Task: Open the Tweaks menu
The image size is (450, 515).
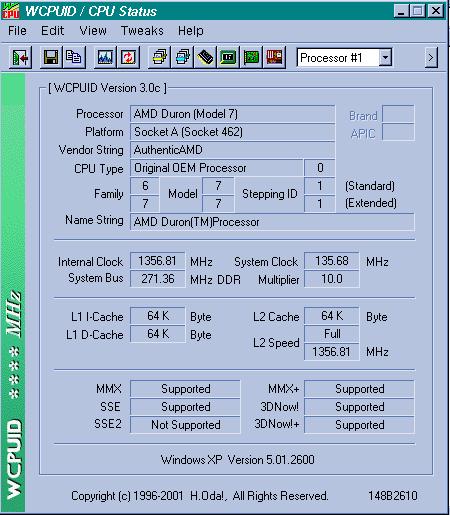Action: 142,31
